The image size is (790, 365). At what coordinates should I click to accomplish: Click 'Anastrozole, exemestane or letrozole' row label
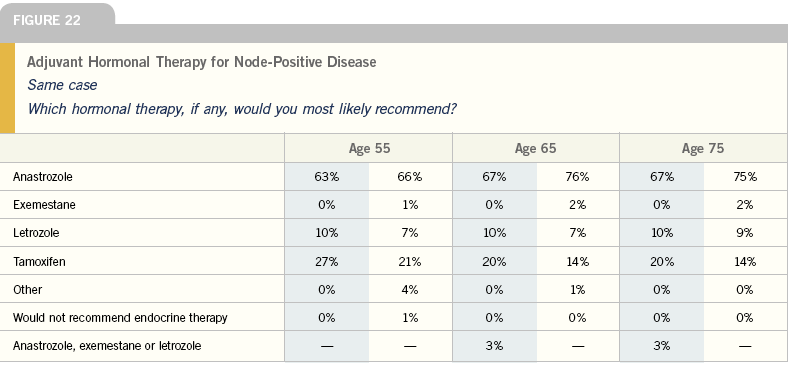pyautogui.click(x=107, y=346)
